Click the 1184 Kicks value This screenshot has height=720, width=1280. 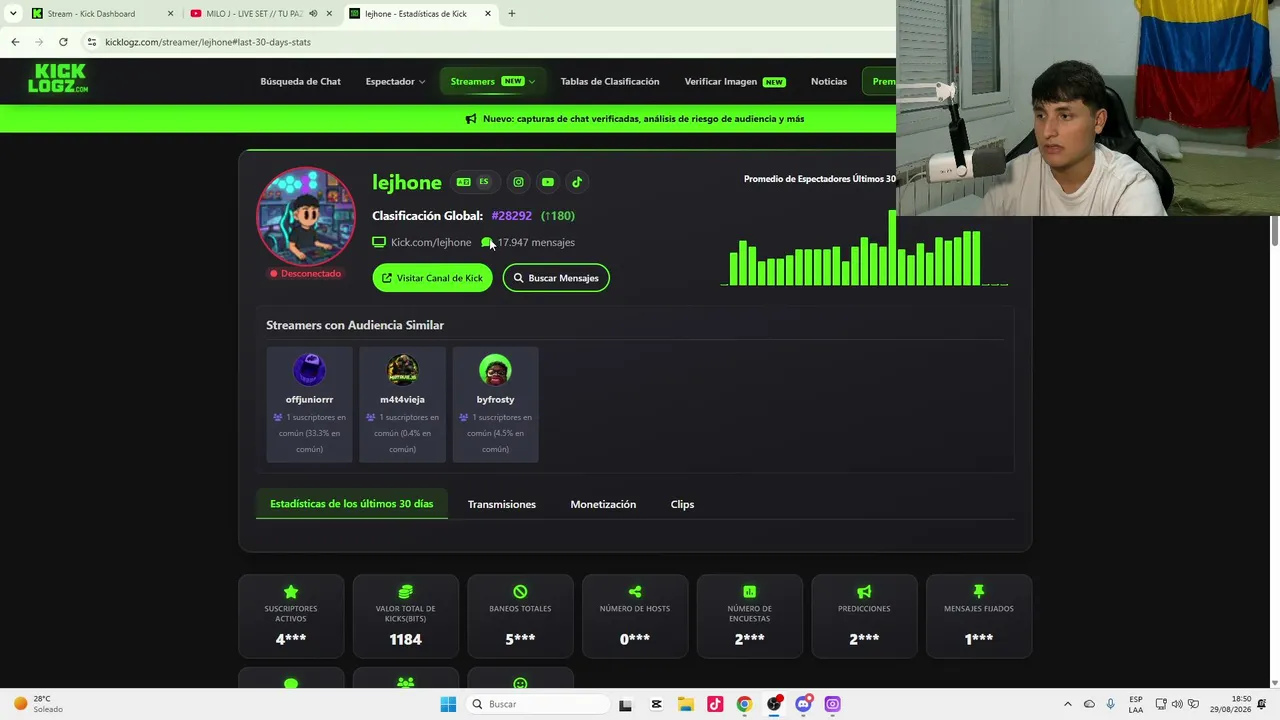405,639
